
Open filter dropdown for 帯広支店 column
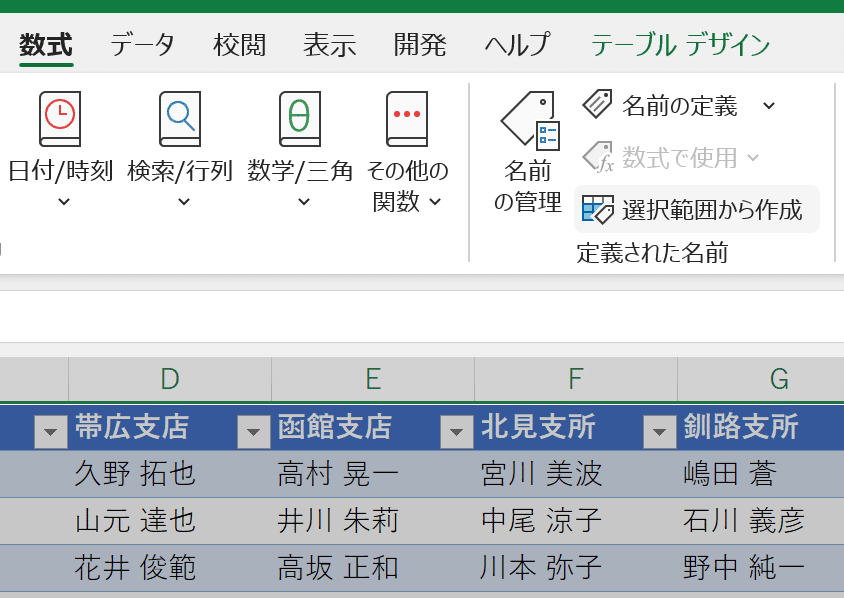point(50,431)
